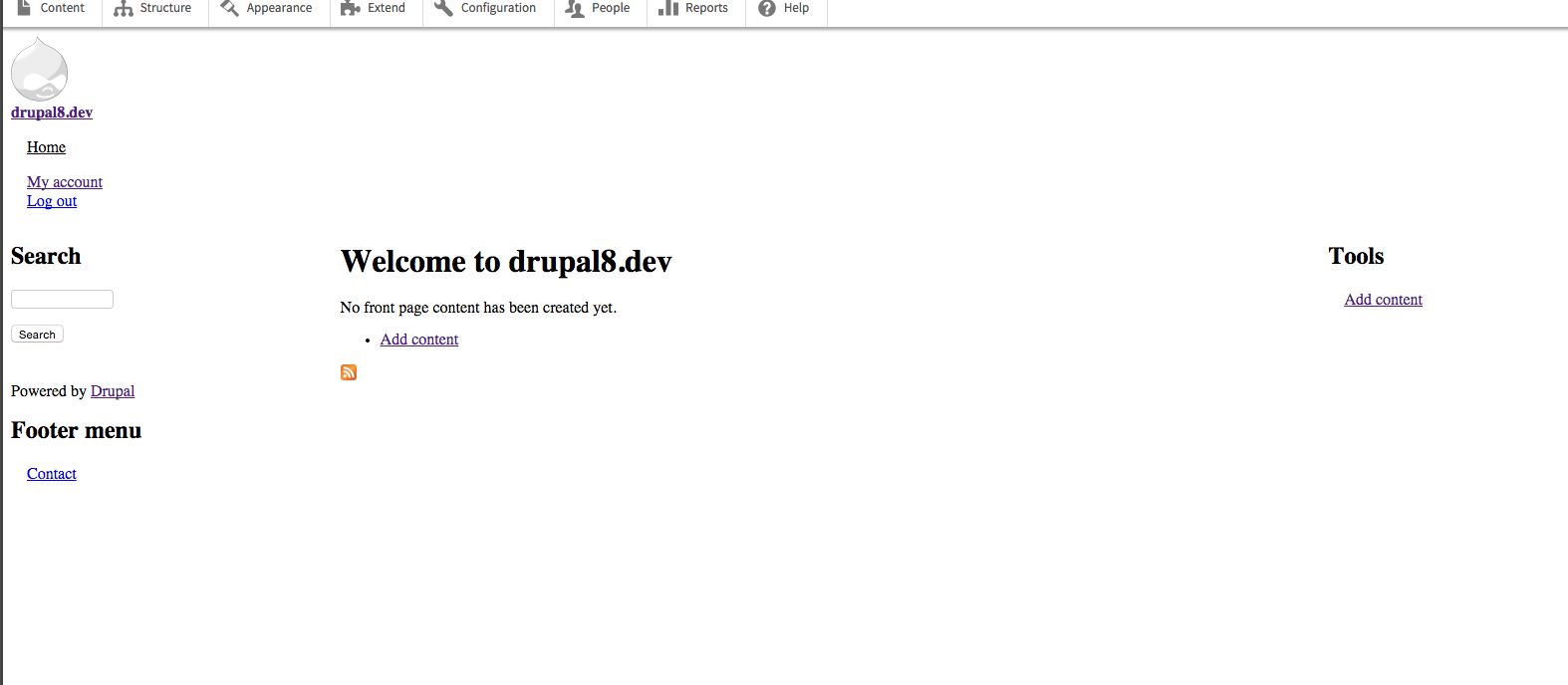The image size is (1568, 685).
Task: Click the Reports bar chart icon
Action: pyautogui.click(x=668, y=8)
